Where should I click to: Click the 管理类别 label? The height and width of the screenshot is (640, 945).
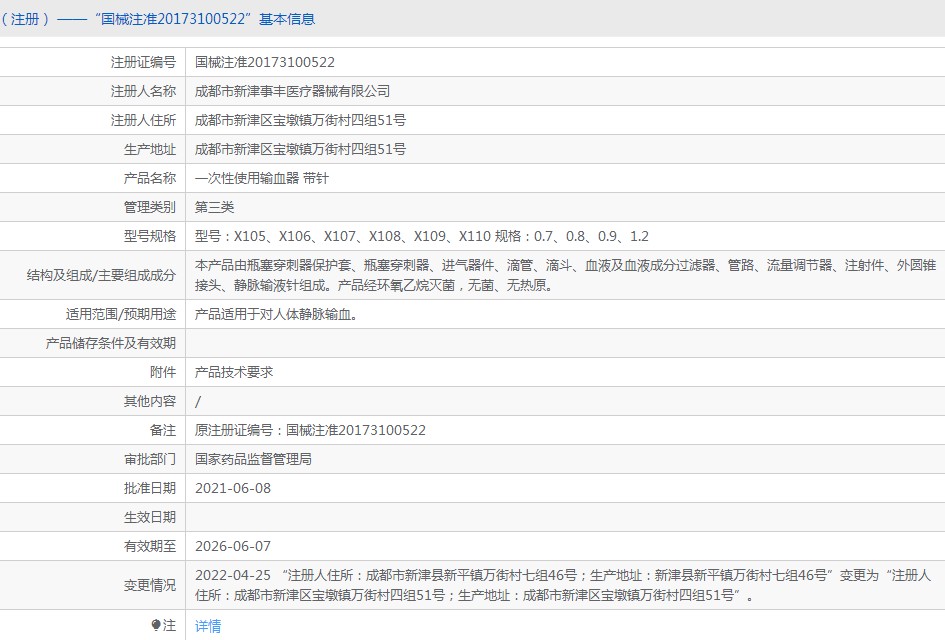[149, 207]
